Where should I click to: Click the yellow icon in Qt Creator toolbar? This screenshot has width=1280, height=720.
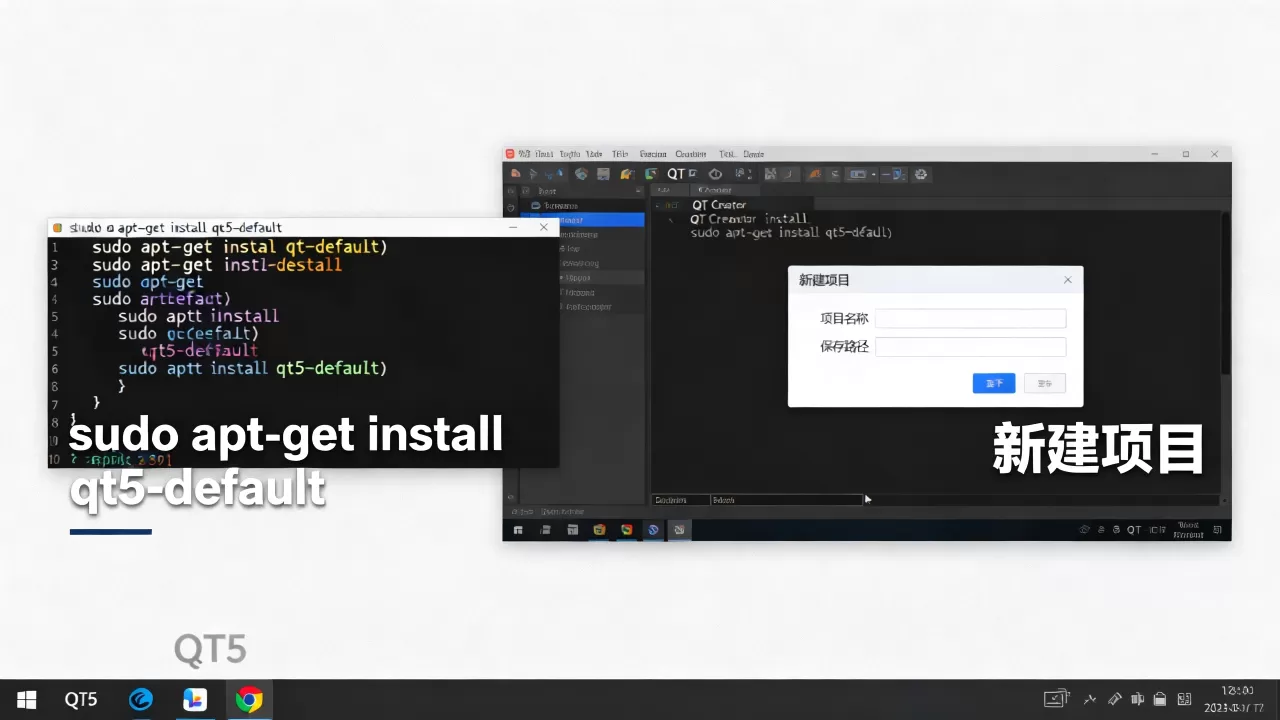(627, 174)
